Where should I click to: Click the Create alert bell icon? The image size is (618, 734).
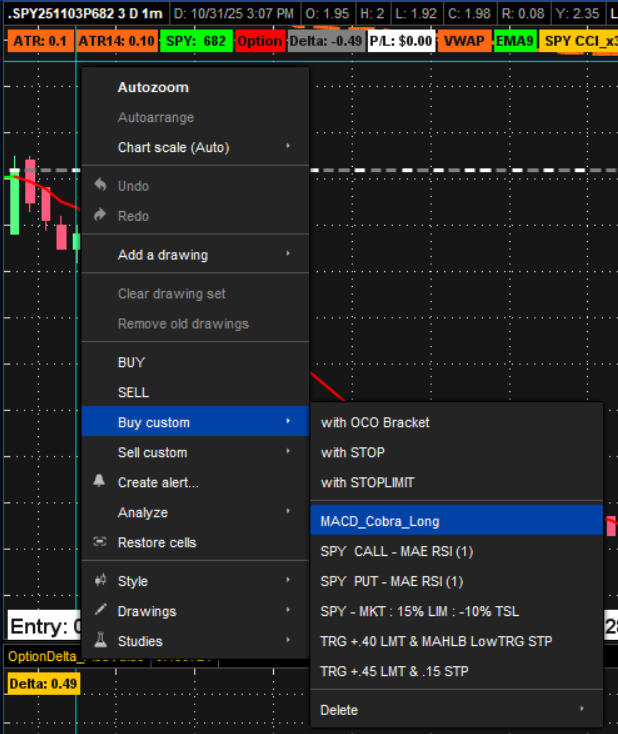(99, 481)
